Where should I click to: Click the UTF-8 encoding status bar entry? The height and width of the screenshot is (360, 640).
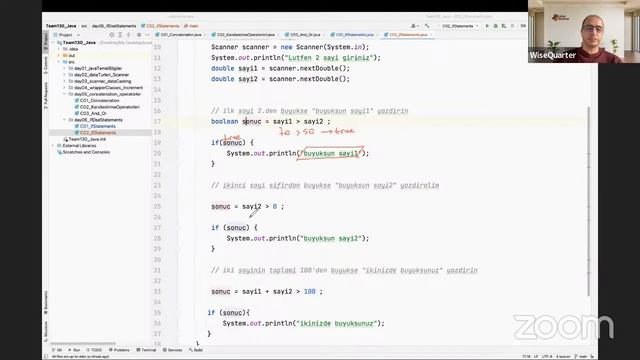[547, 356]
